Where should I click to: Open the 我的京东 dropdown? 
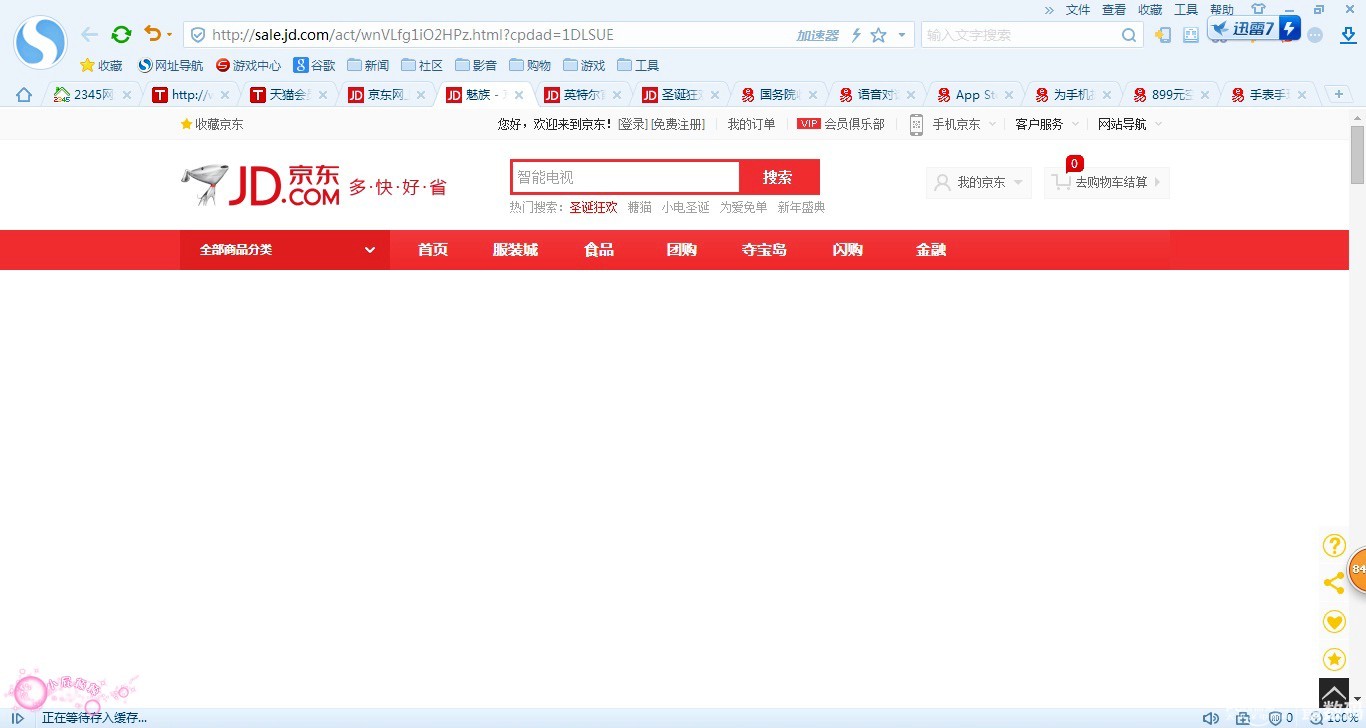click(x=977, y=182)
